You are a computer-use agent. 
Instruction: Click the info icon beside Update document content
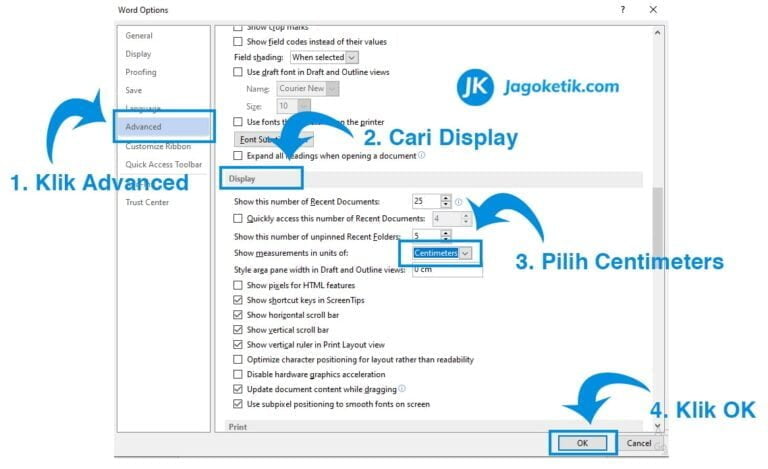(x=402, y=388)
